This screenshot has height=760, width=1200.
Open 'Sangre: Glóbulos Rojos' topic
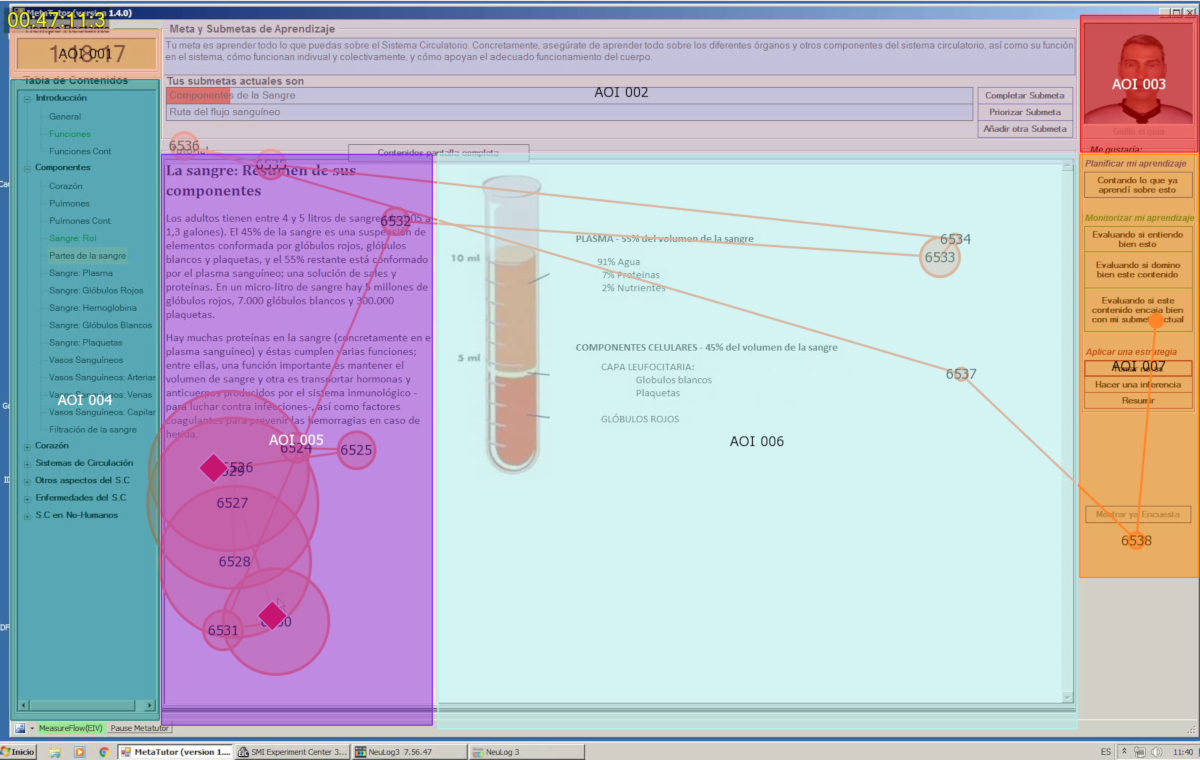96,290
